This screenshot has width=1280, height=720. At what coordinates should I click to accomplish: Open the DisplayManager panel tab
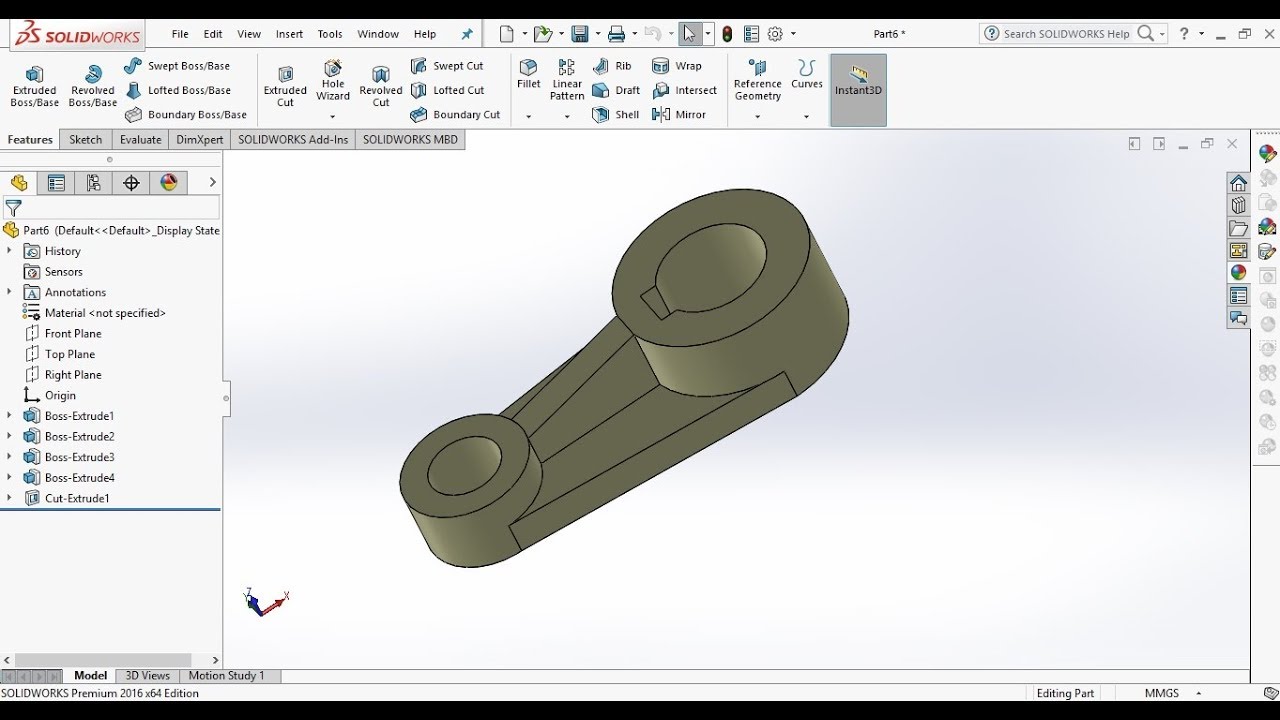(169, 183)
